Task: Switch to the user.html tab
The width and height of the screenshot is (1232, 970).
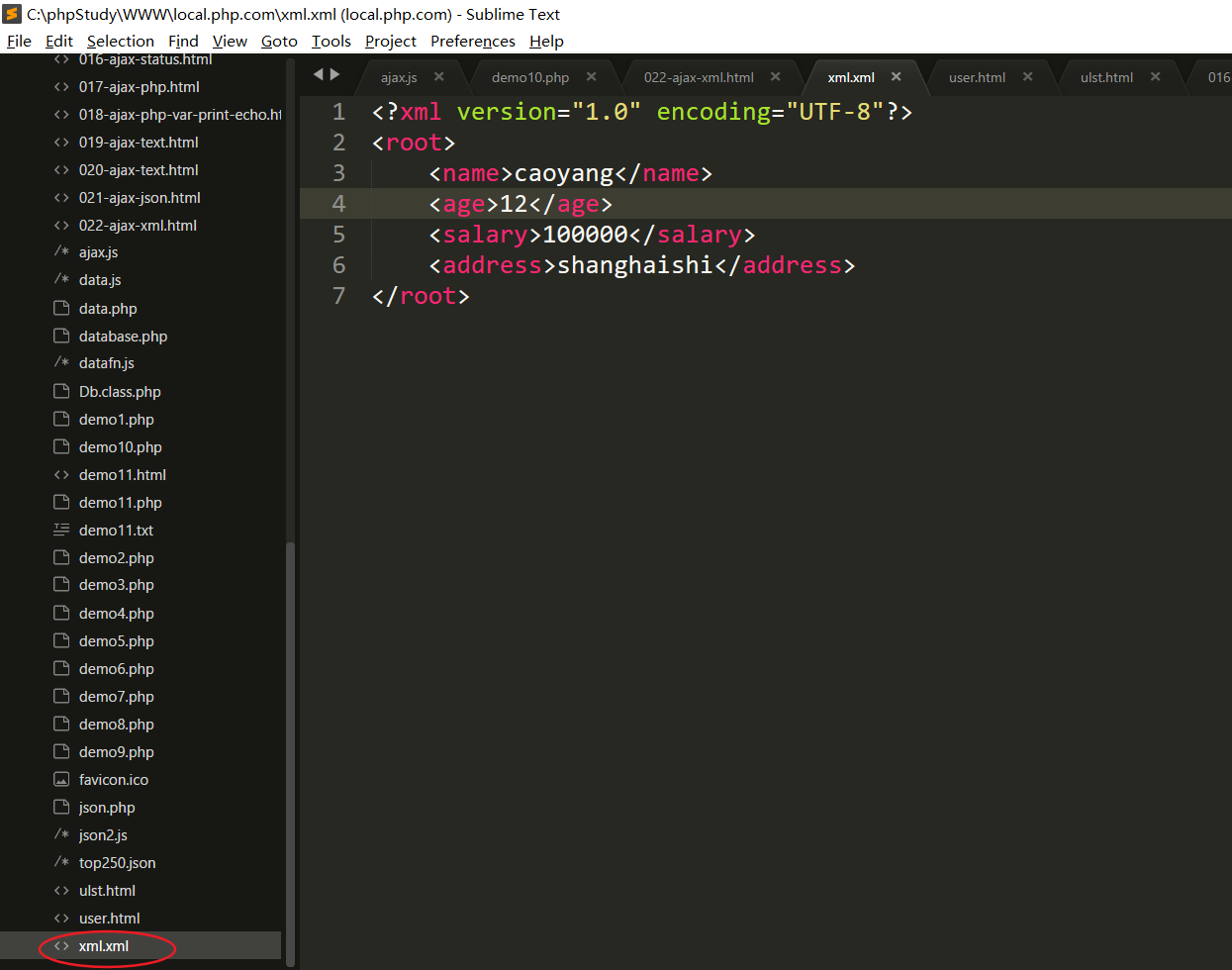Action: [x=976, y=77]
